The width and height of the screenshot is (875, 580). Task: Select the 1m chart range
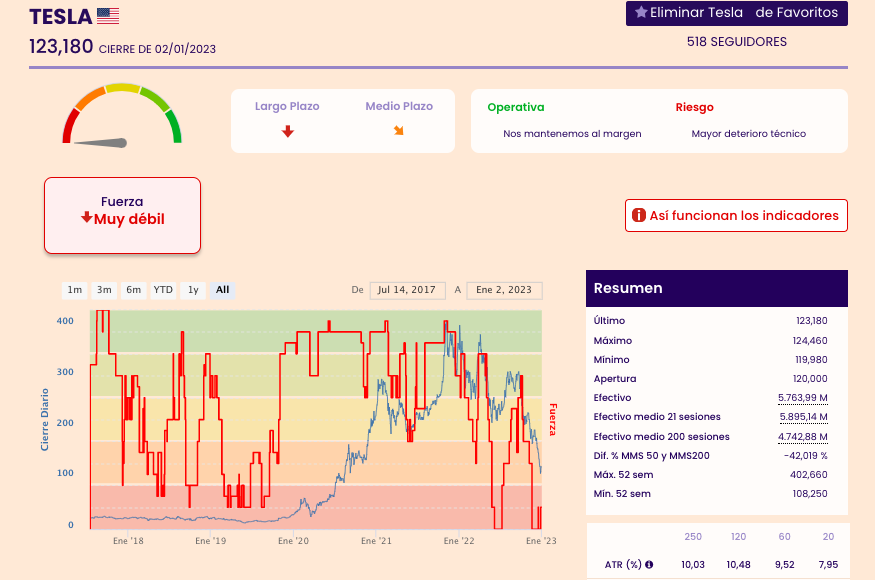[75, 290]
